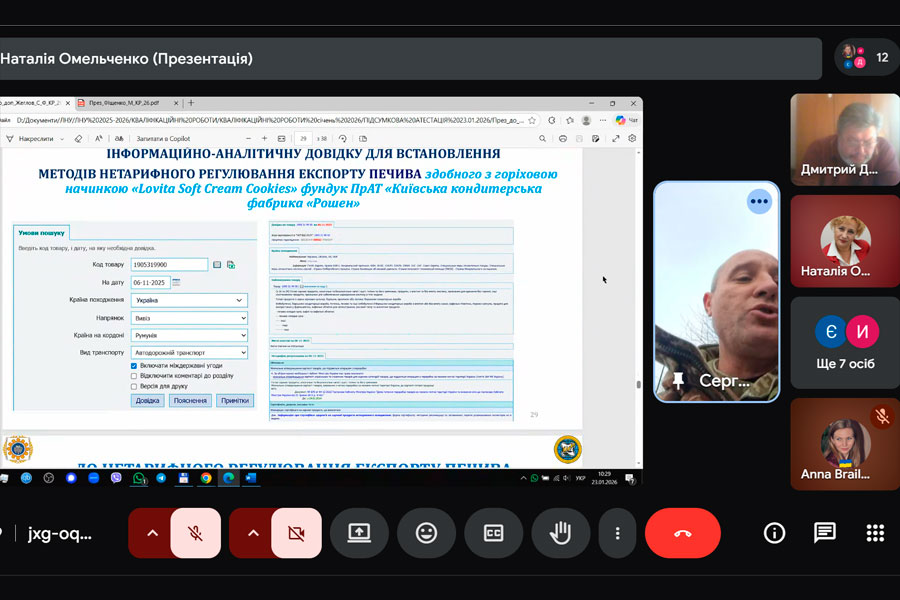Toggle page view layout icon
Image resolution: width=900 pixels, height=600 pixels.
pos(363,139)
